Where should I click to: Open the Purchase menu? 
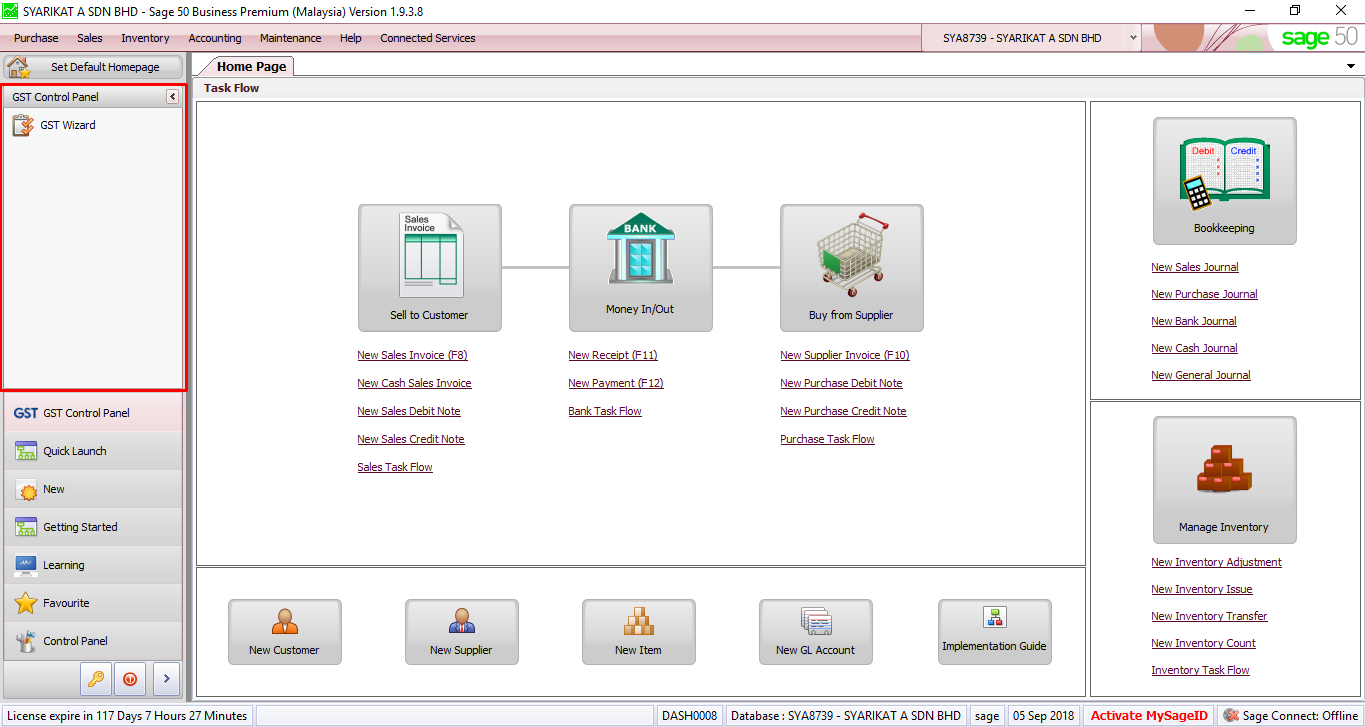point(36,38)
